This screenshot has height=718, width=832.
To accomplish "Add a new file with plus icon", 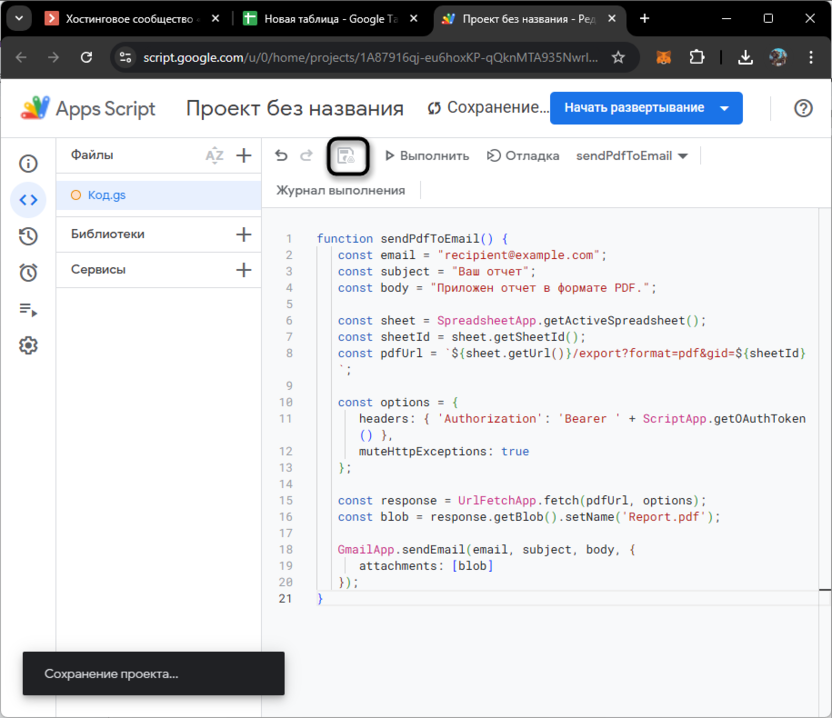I will point(243,155).
